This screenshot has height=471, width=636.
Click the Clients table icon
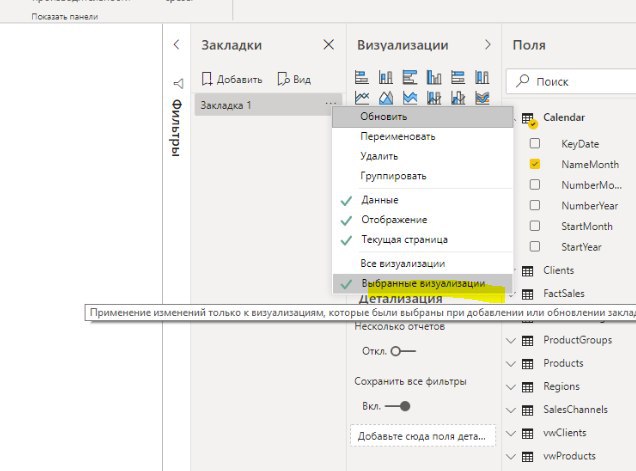click(x=527, y=271)
